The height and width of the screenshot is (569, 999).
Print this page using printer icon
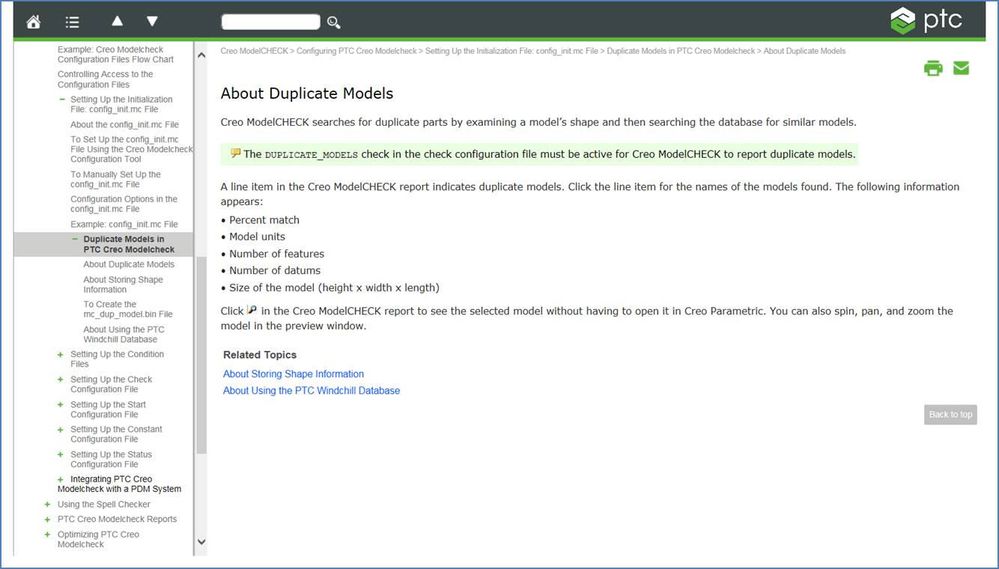tap(933, 68)
